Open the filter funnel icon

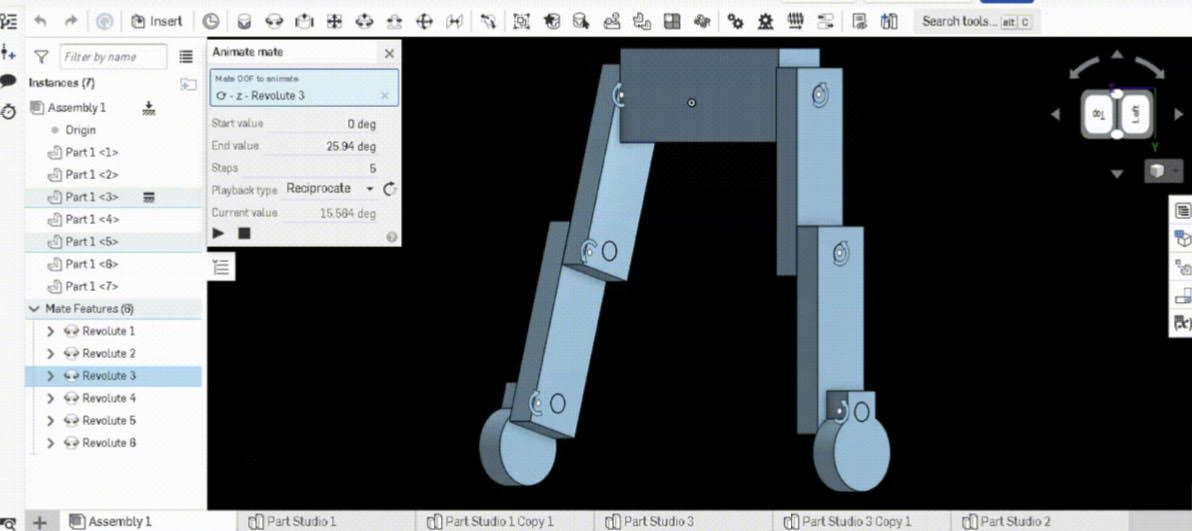[42, 57]
